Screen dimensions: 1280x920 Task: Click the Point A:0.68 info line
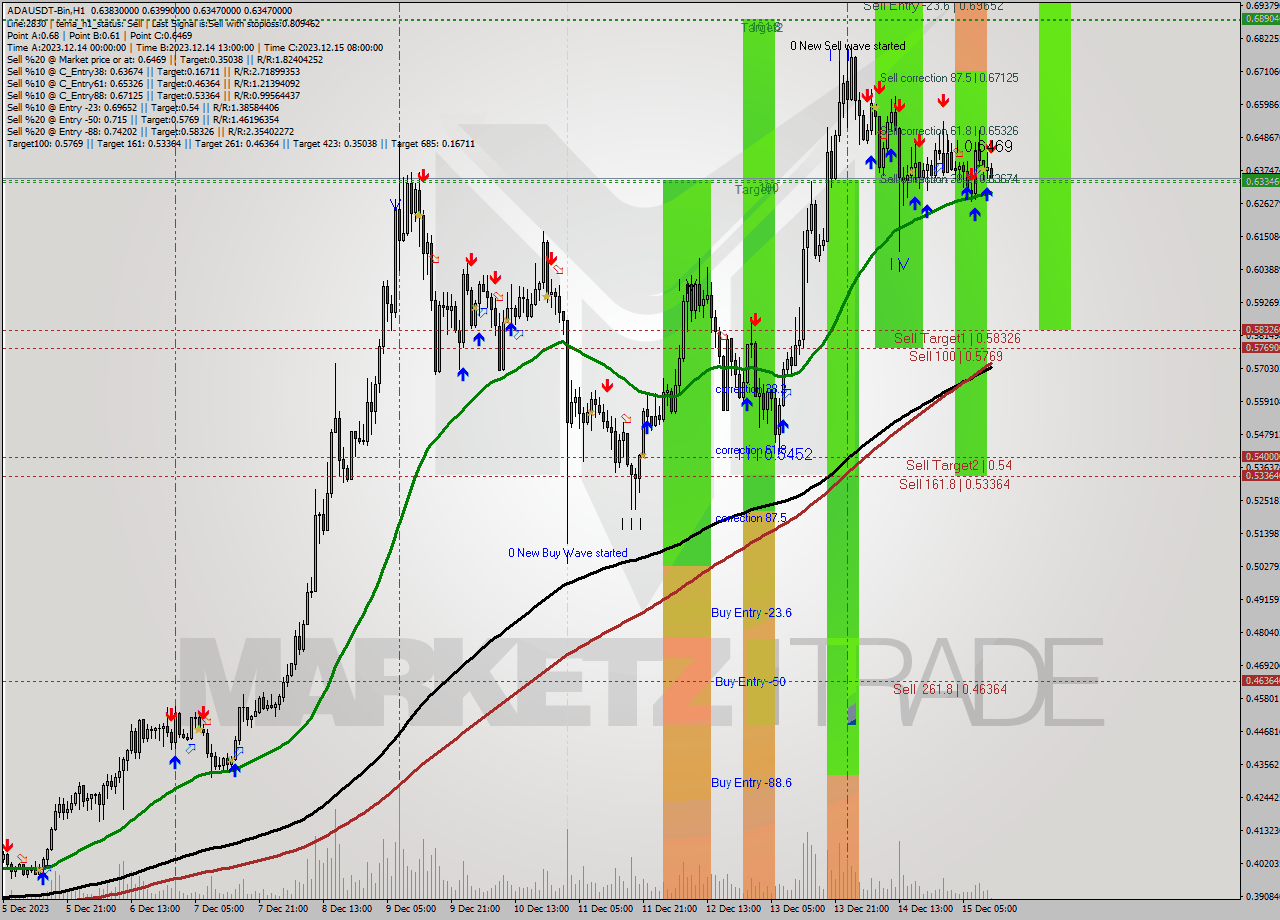100,35
